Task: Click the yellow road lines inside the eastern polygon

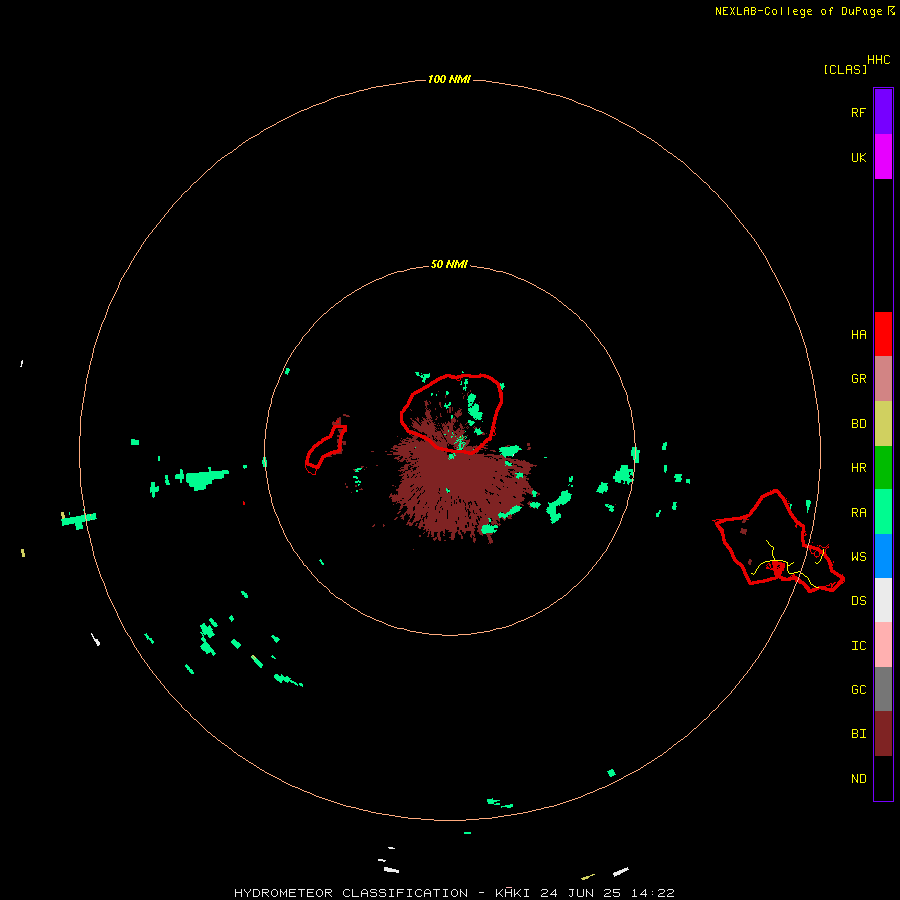Action: point(789,565)
